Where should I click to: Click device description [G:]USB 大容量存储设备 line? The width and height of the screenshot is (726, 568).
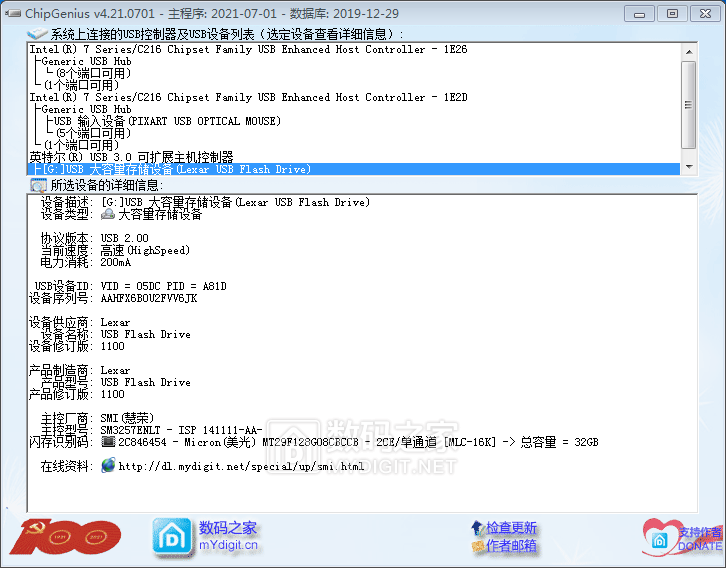pos(235,202)
